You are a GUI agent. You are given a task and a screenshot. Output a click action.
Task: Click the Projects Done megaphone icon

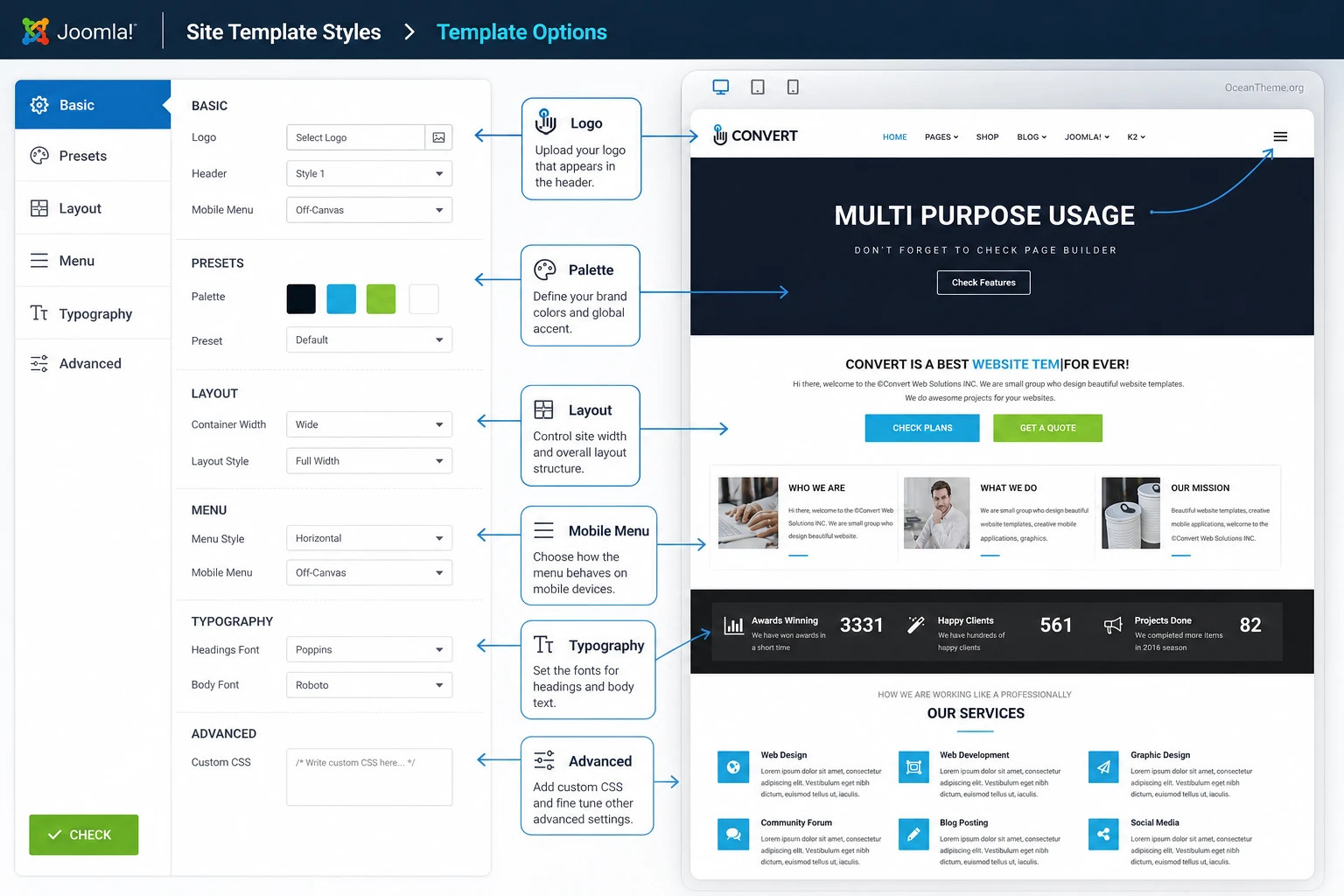pyautogui.click(x=1112, y=625)
